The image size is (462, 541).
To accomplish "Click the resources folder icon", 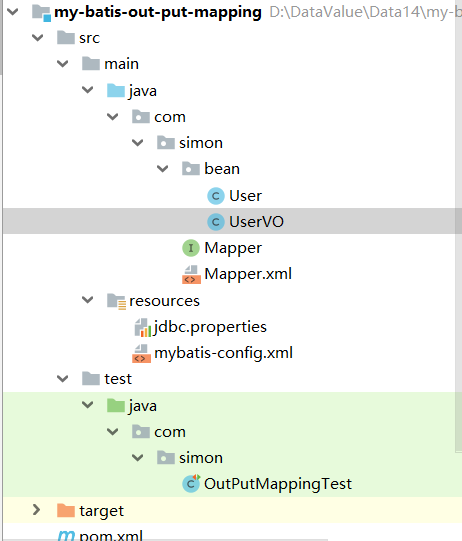I will [116, 301].
